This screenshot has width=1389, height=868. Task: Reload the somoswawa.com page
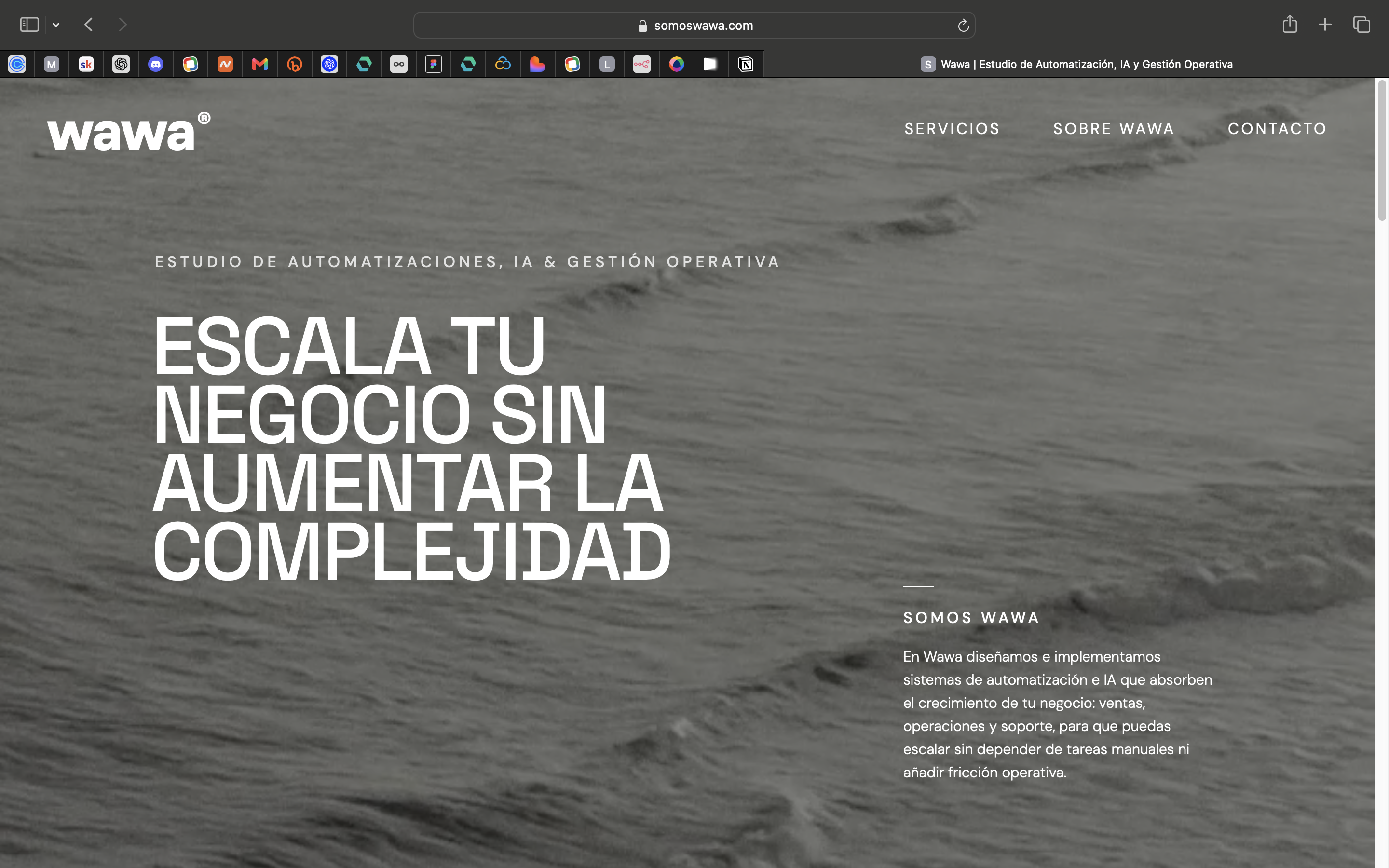(x=963, y=25)
